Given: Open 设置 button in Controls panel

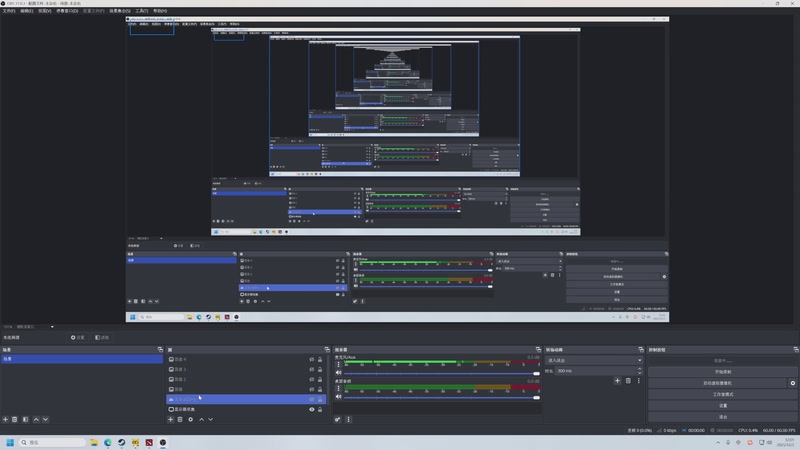Looking at the screenshot, I should [x=723, y=406].
